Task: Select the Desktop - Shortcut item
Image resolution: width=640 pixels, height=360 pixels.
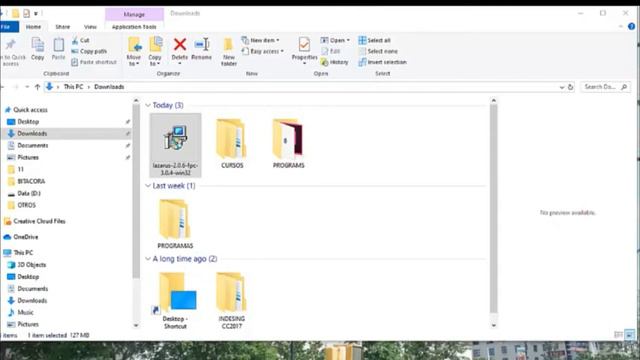Action: click(x=175, y=300)
